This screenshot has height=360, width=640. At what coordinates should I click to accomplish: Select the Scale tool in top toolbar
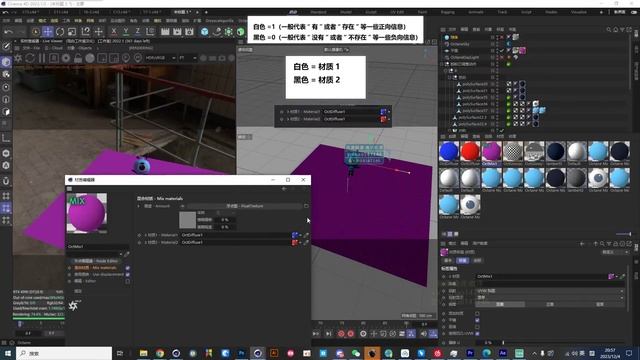(72, 31)
